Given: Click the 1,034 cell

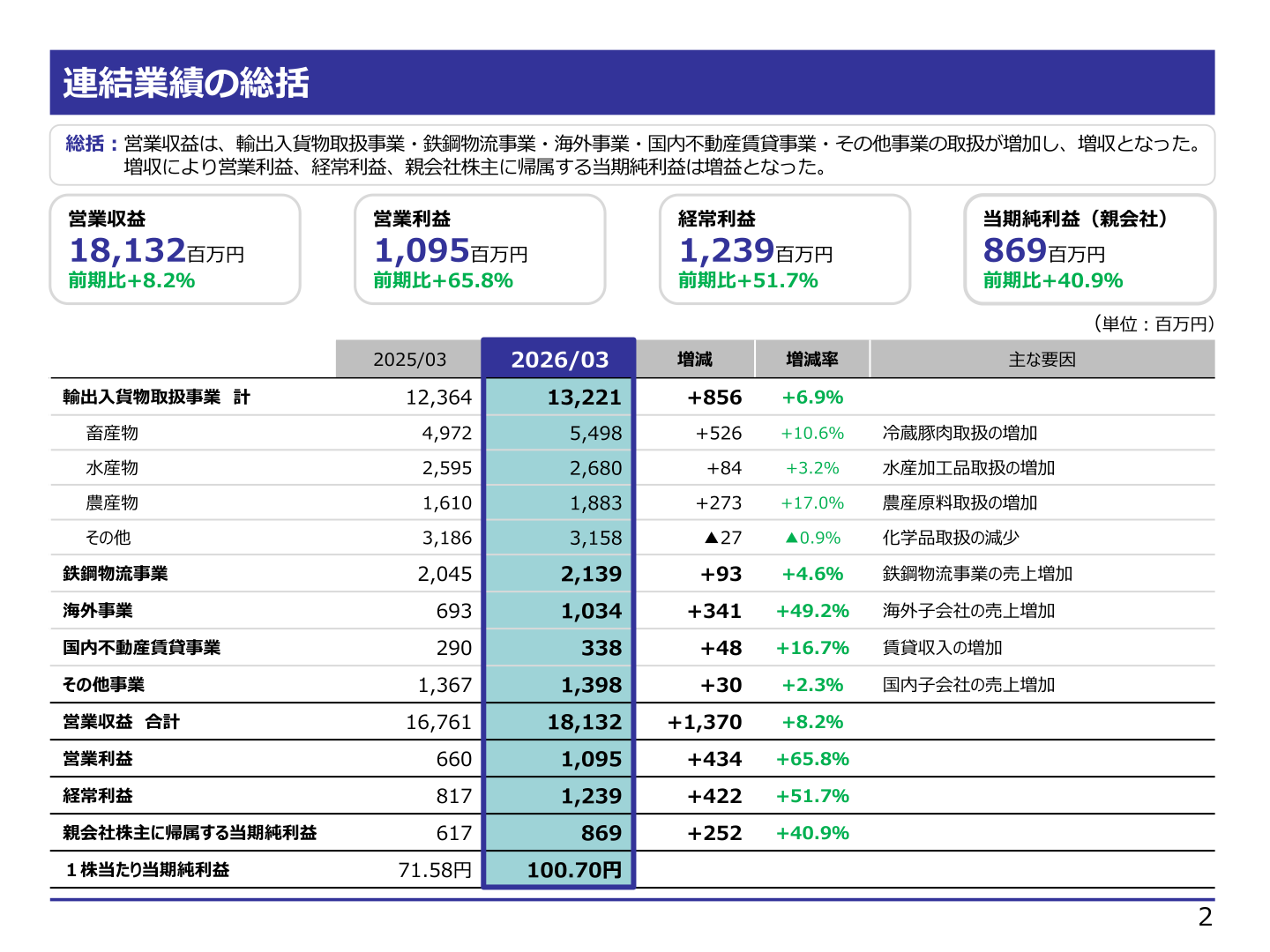Looking at the screenshot, I should tap(591, 611).
